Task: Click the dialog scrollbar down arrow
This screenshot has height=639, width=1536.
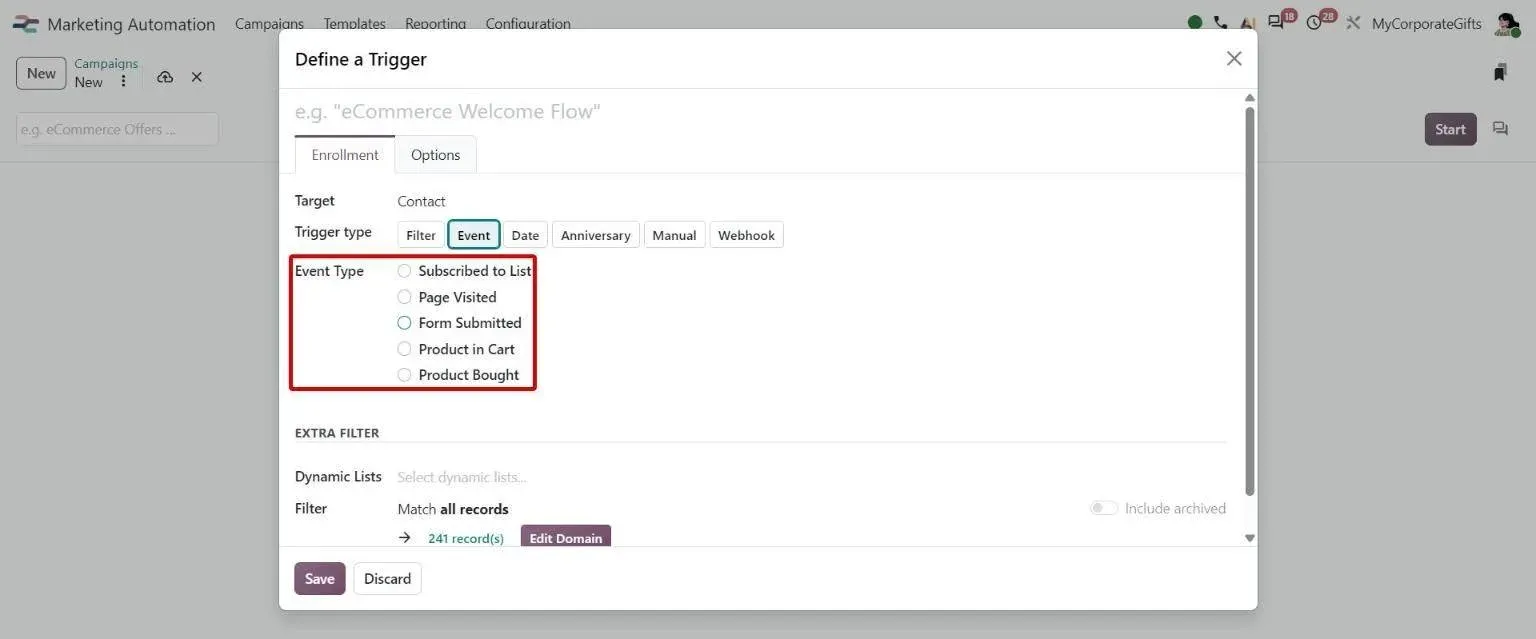Action: pyautogui.click(x=1249, y=538)
